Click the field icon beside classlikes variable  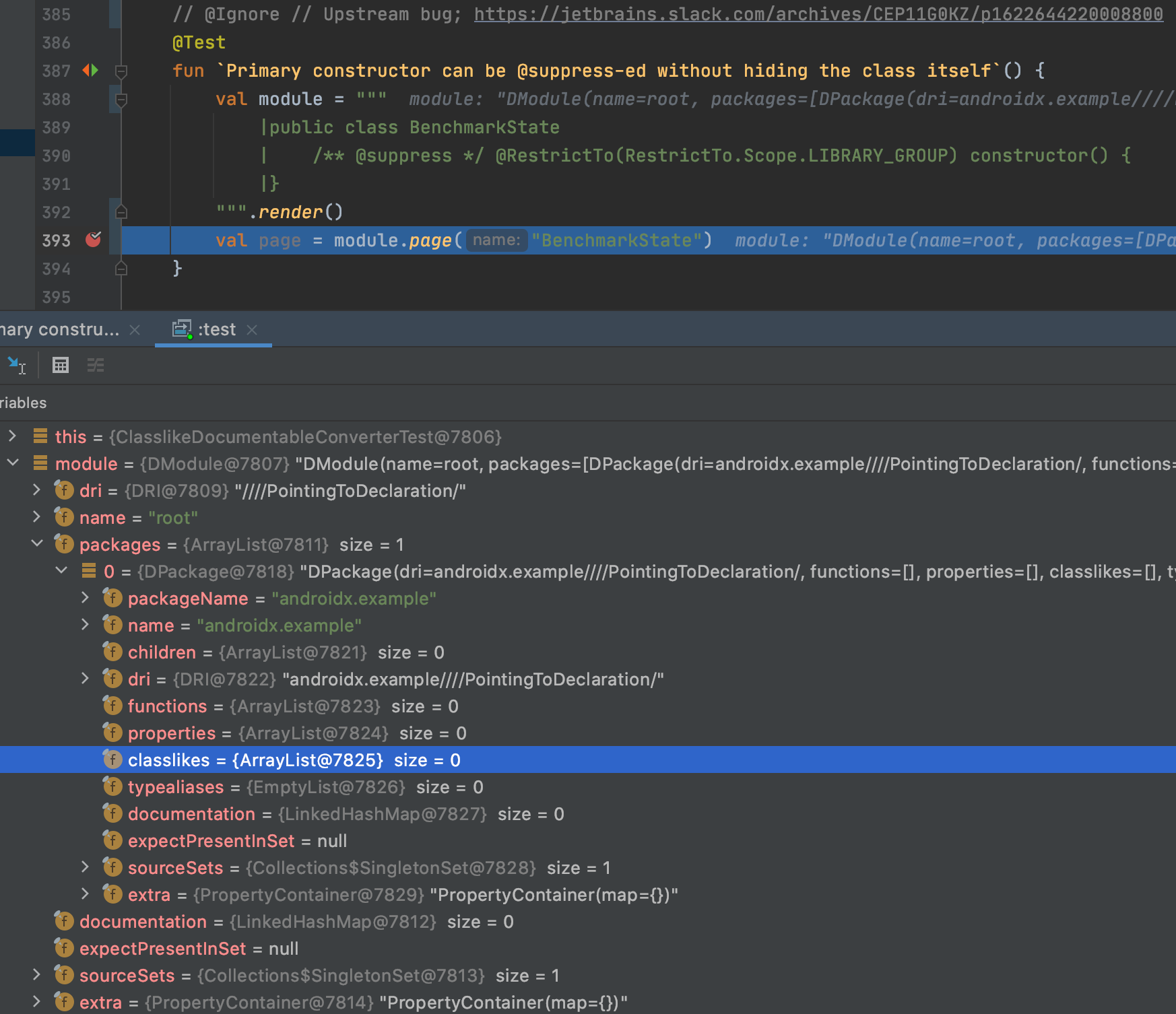112,759
